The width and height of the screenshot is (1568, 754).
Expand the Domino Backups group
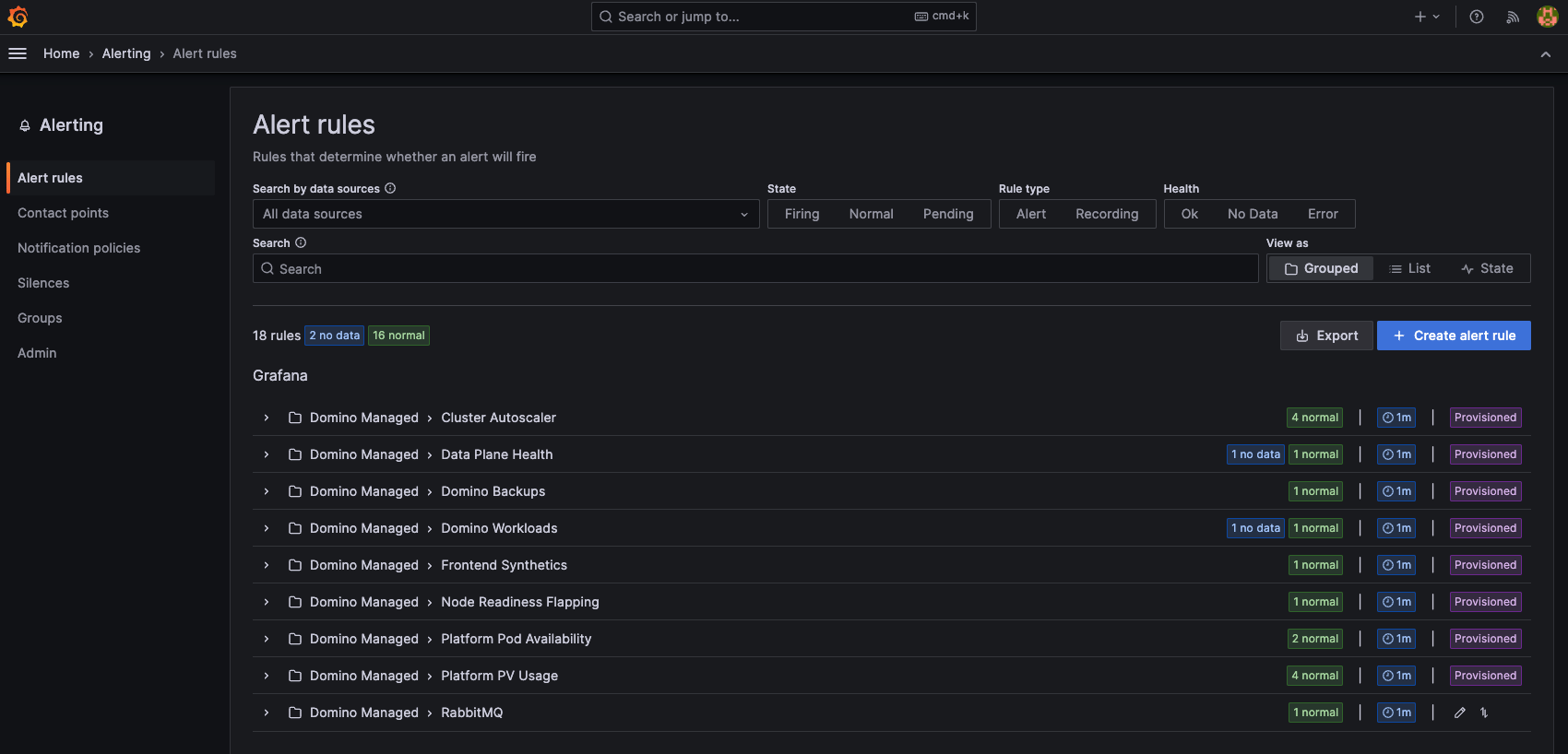(267, 491)
